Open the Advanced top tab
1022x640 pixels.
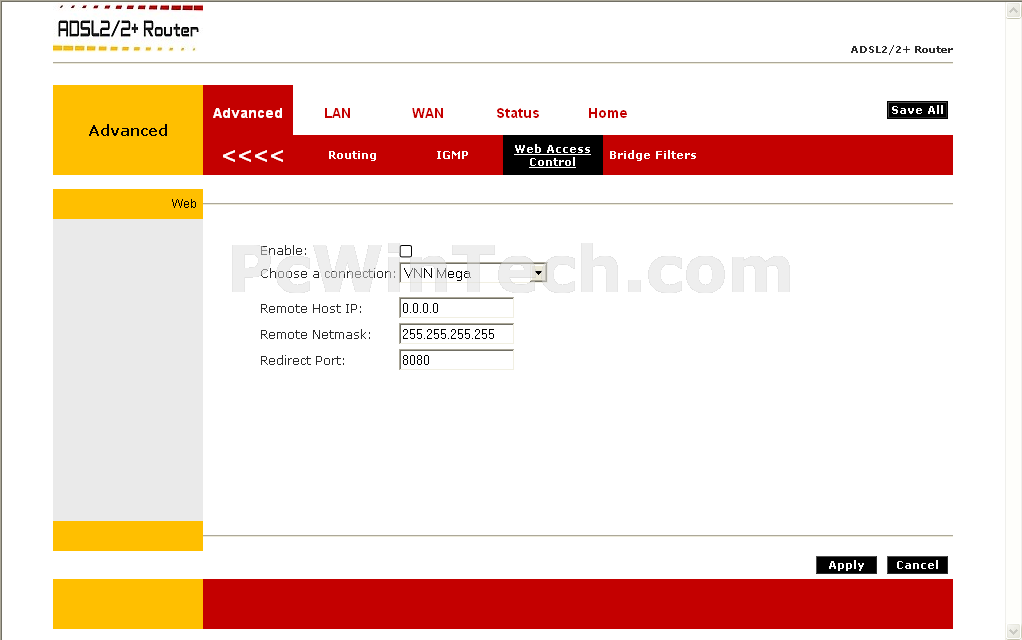click(x=248, y=111)
